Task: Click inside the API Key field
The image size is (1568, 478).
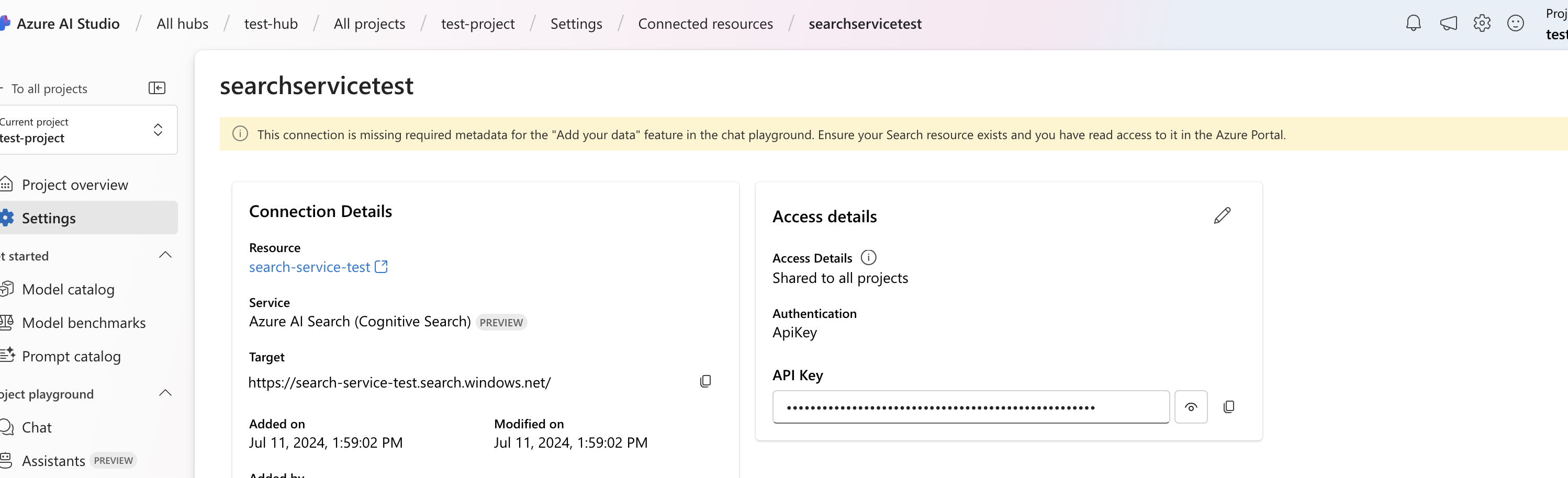Action: [971, 407]
